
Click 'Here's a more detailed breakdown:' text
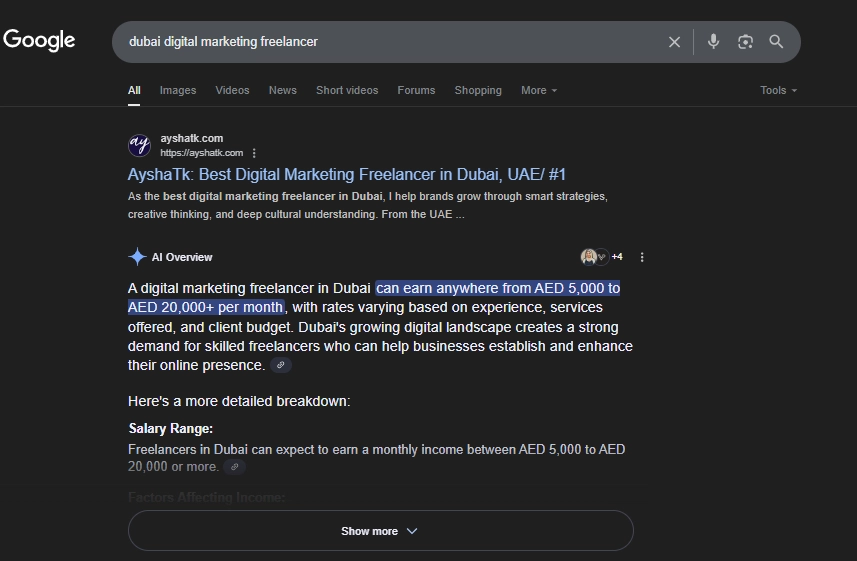[239, 401]
